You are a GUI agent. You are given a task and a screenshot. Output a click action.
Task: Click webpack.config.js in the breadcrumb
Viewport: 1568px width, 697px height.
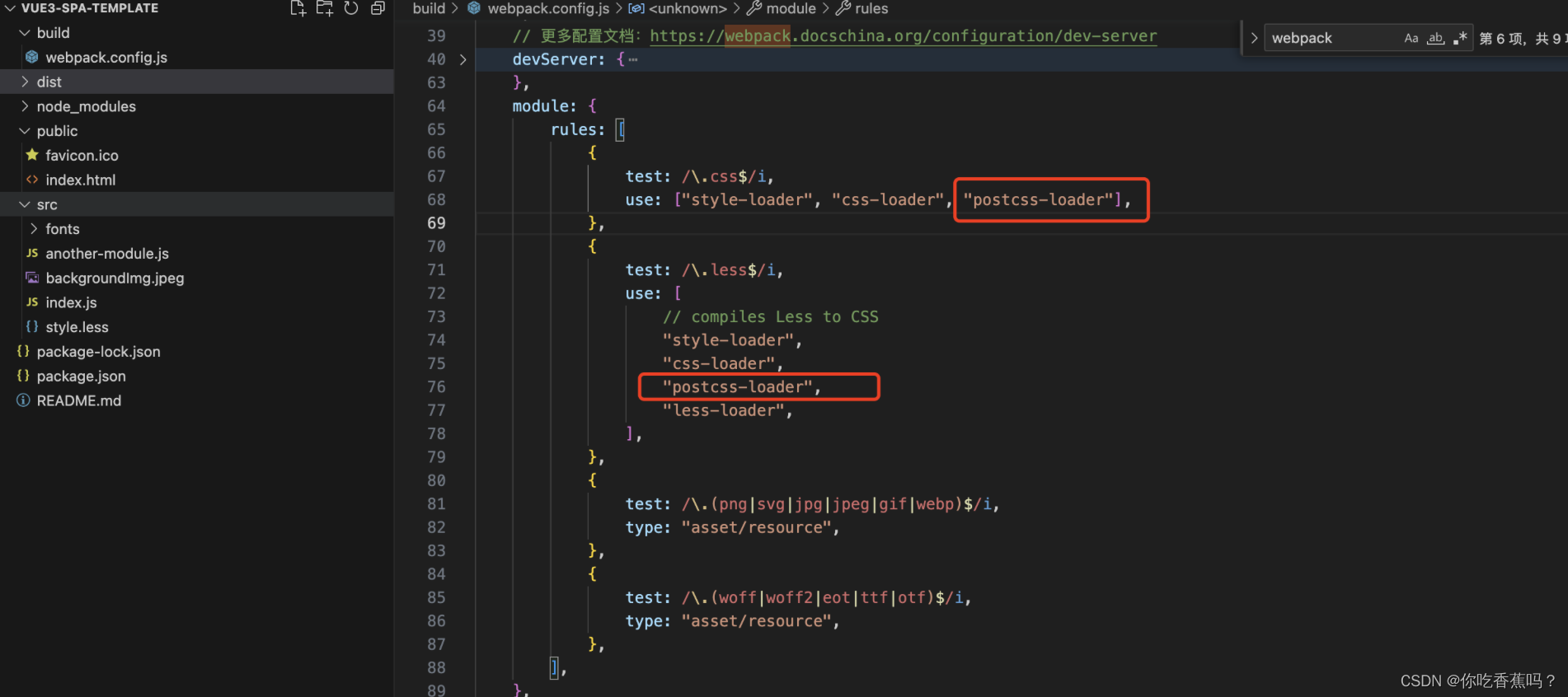coord(548,8)
